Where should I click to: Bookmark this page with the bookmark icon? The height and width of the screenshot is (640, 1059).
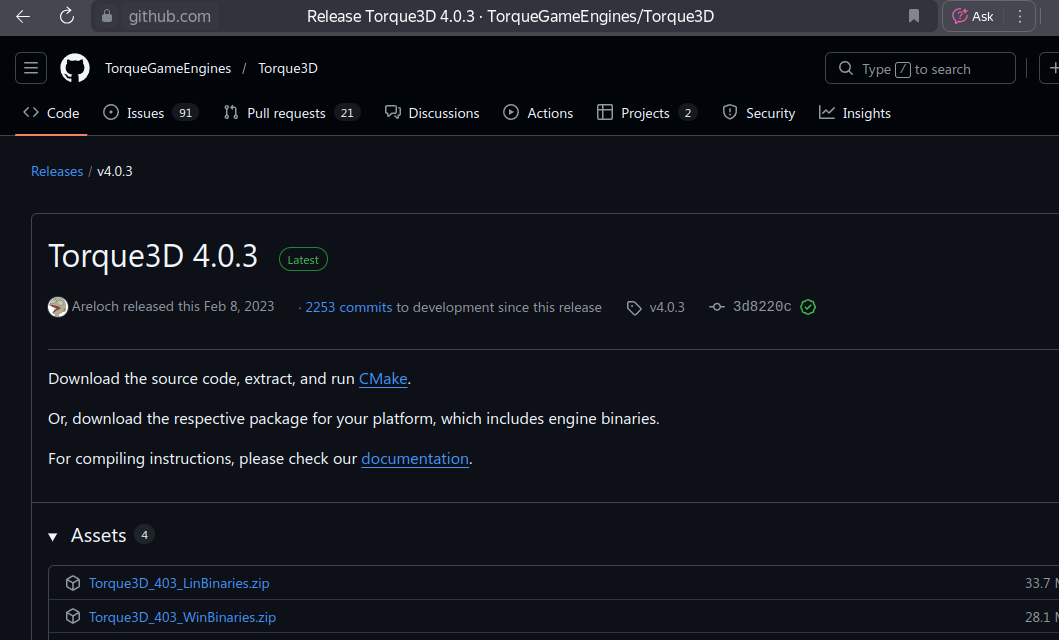click(914, 16)
